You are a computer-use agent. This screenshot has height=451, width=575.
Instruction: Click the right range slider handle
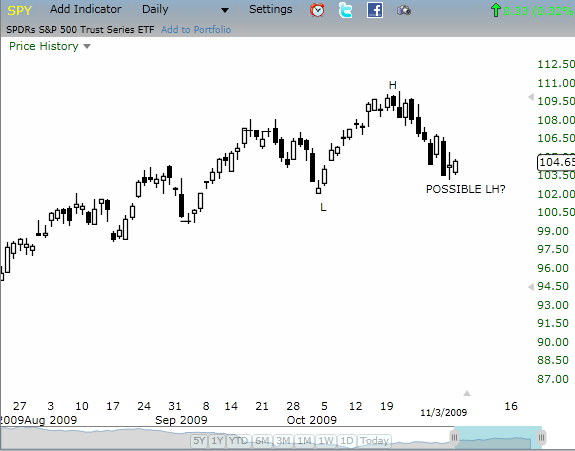coord(542,437)
